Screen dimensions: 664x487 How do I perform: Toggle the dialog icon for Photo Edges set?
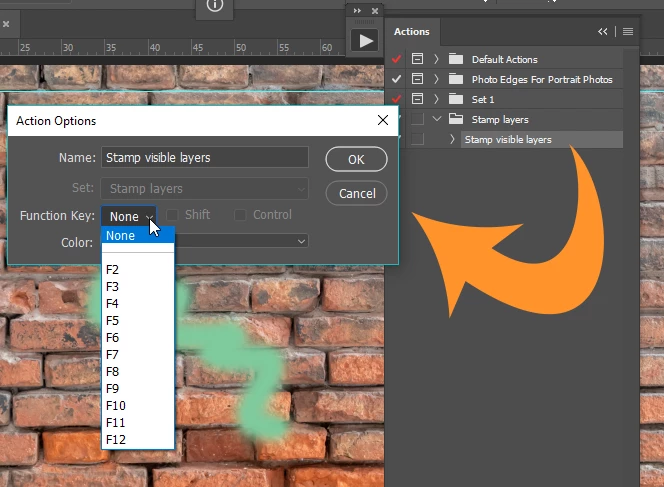point(417,79)
